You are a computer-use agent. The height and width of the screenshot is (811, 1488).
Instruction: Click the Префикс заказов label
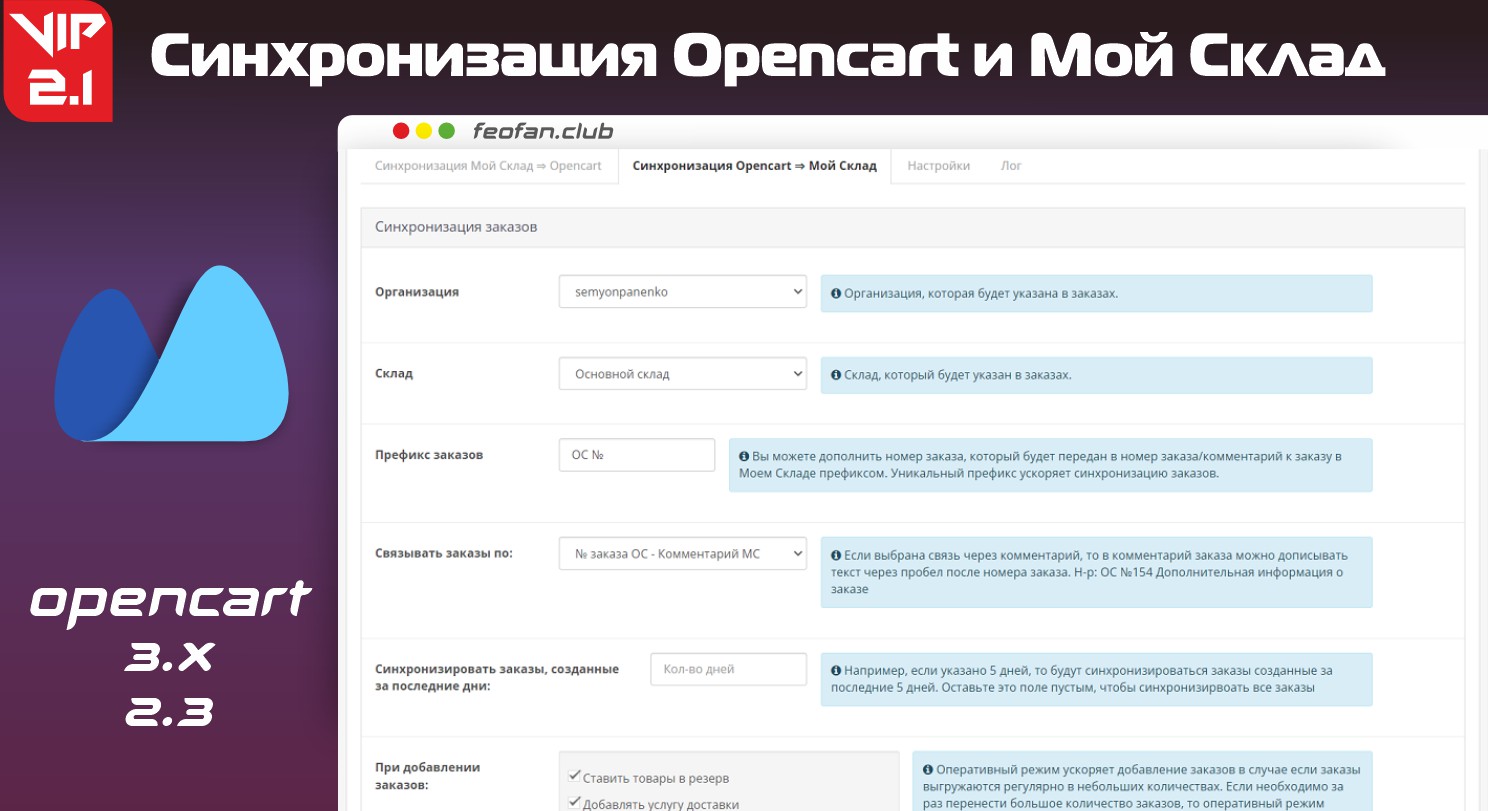429,454
